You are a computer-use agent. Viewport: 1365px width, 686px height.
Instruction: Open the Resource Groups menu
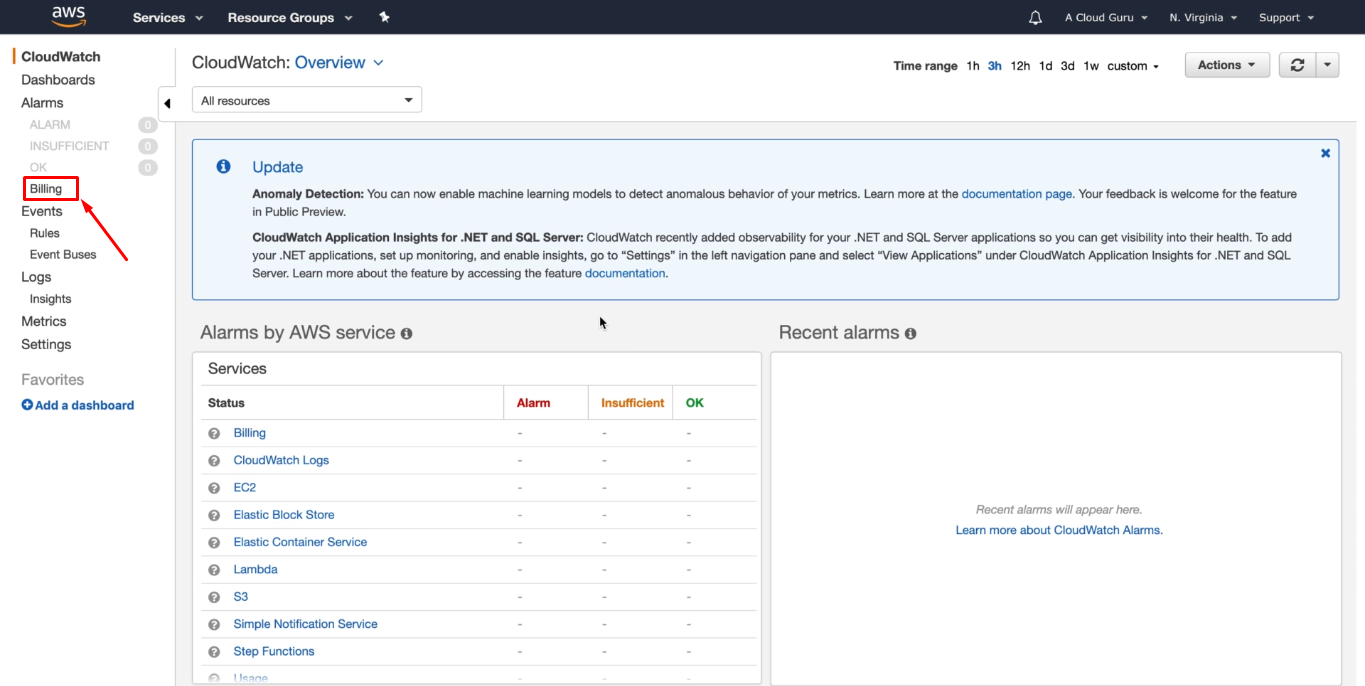(x=290, y=18)
